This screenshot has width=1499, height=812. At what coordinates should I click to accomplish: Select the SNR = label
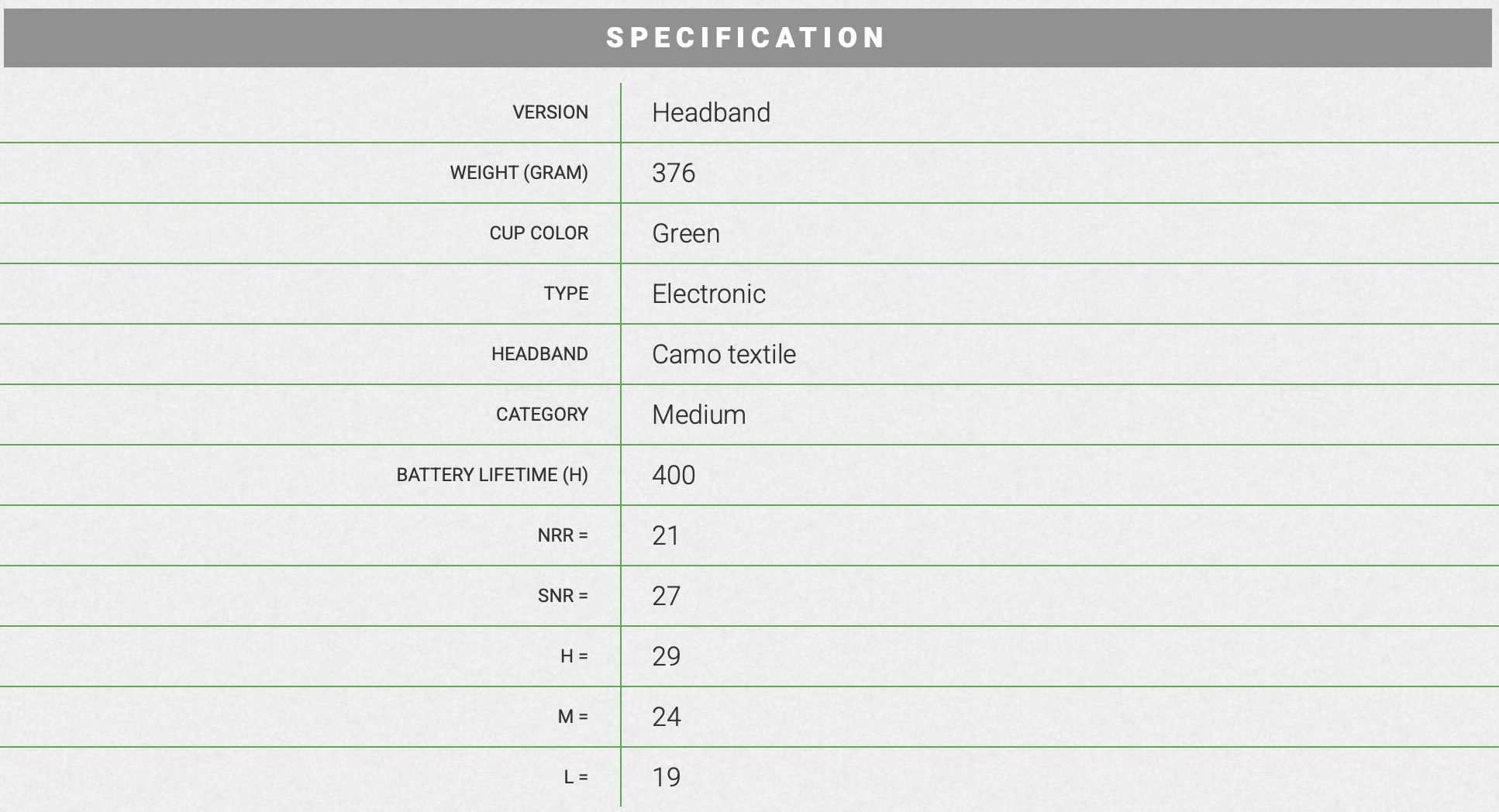(x=563, y=596)
